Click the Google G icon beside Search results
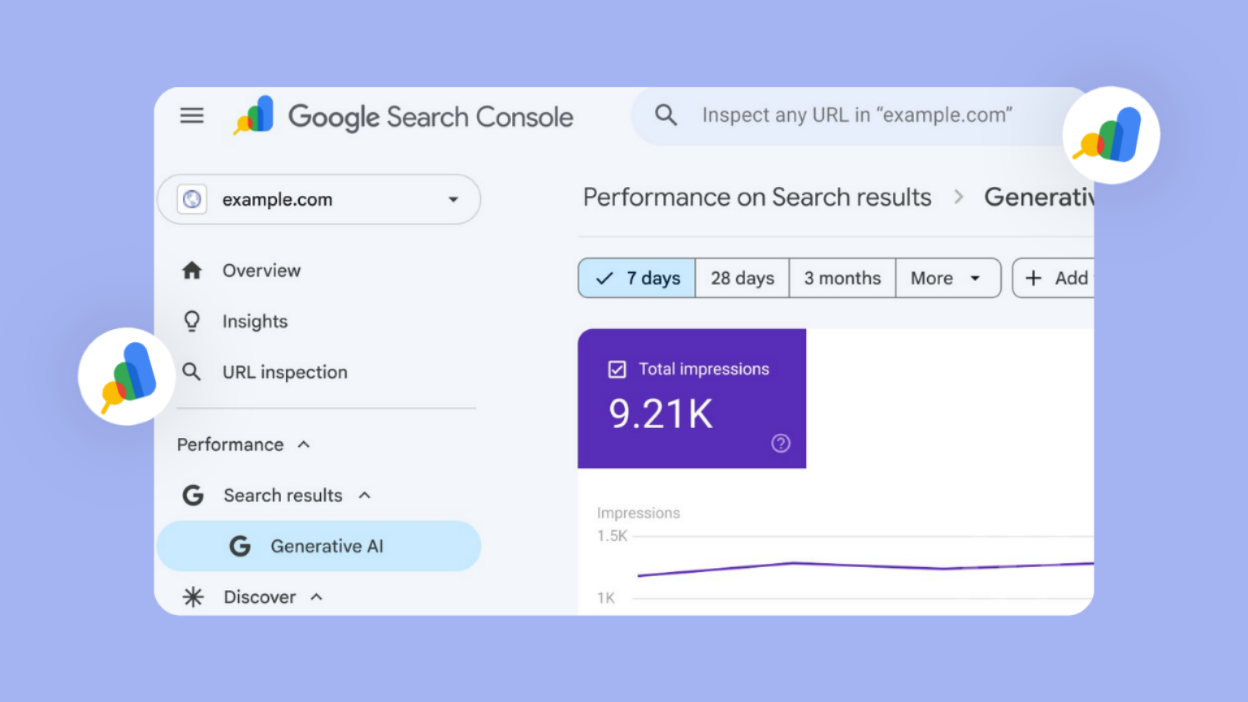1248x702 pixels. [x=193, y=495]
